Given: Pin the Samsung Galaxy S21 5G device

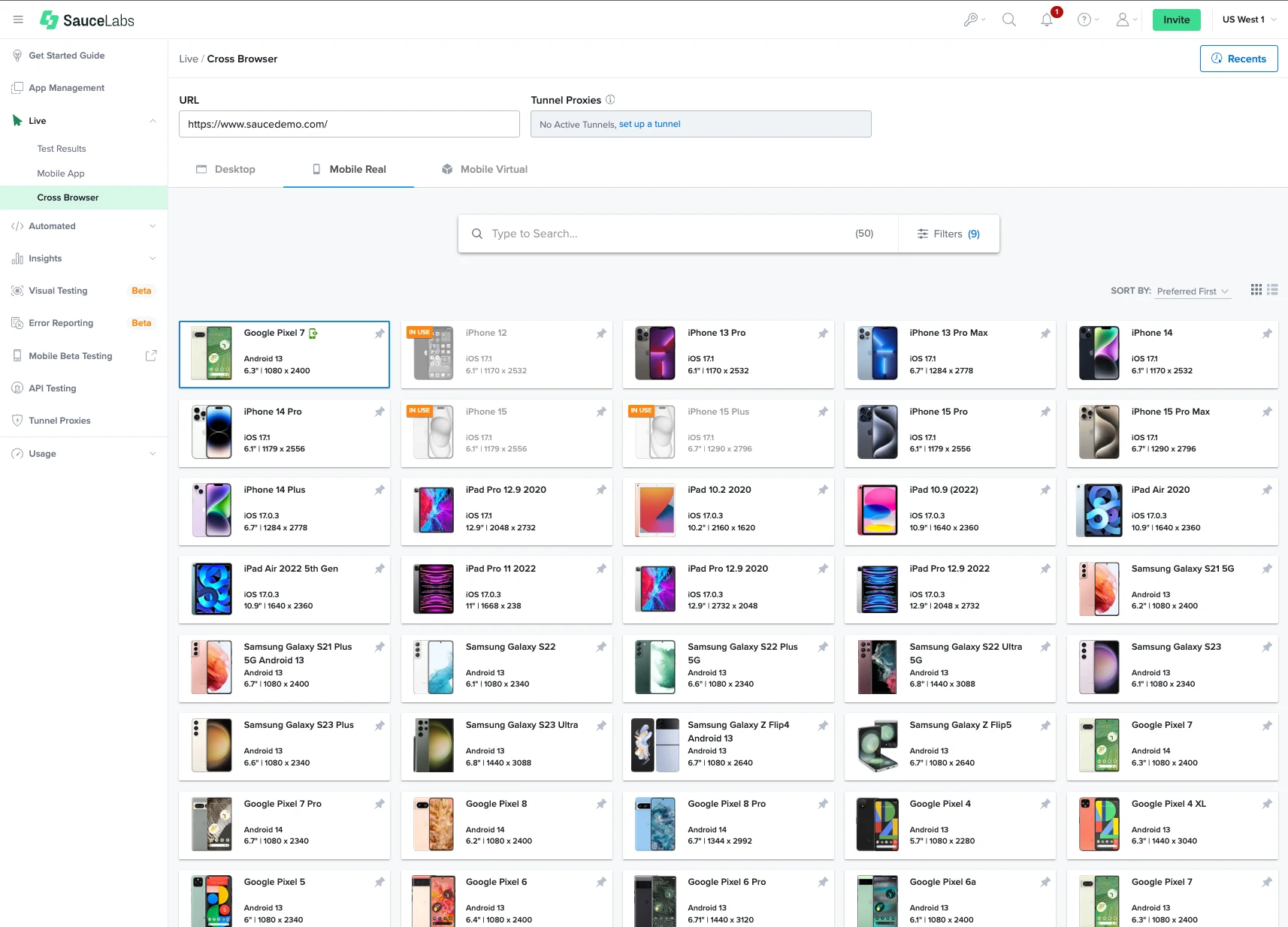Looking at the screenshot, I should (1267, 569).
